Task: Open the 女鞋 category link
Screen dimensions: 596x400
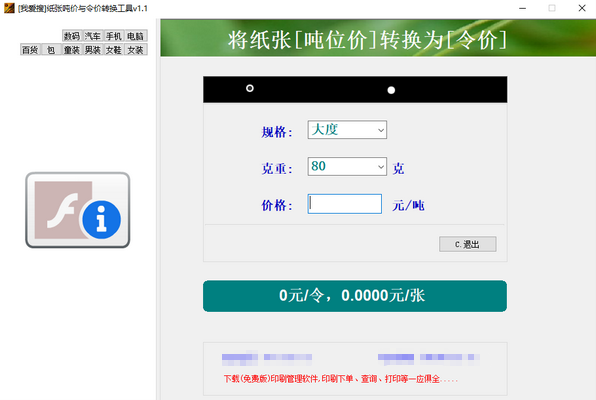Action: coord(114,50)
